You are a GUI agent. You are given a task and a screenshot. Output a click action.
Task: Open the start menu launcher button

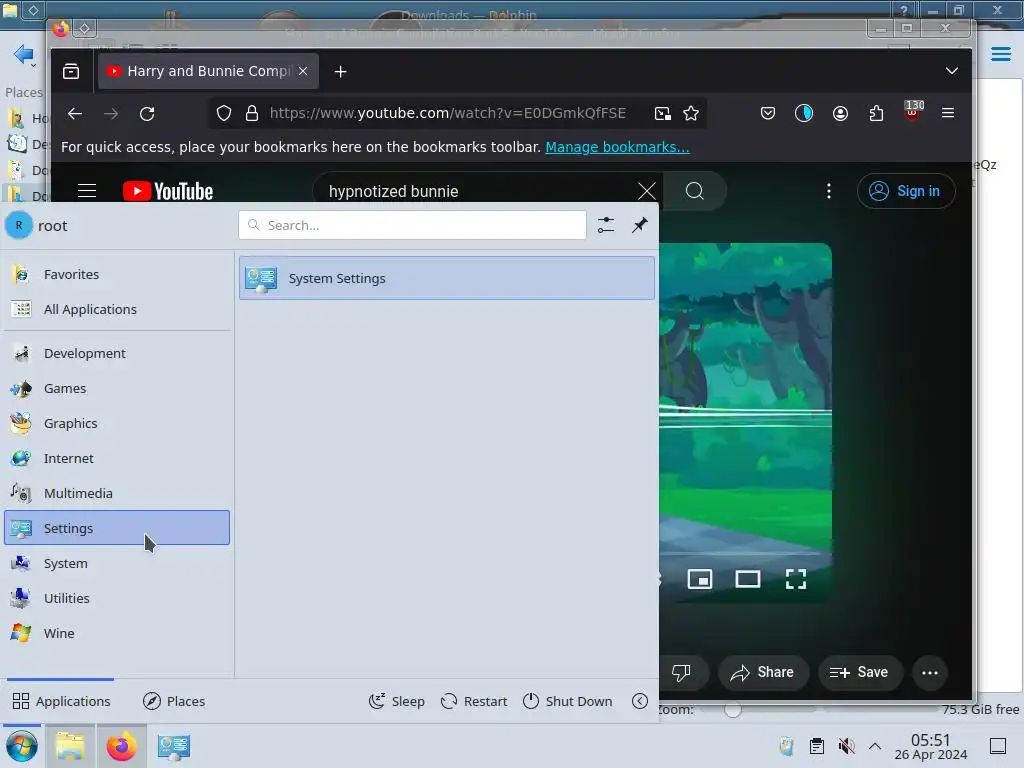(21, 746)
